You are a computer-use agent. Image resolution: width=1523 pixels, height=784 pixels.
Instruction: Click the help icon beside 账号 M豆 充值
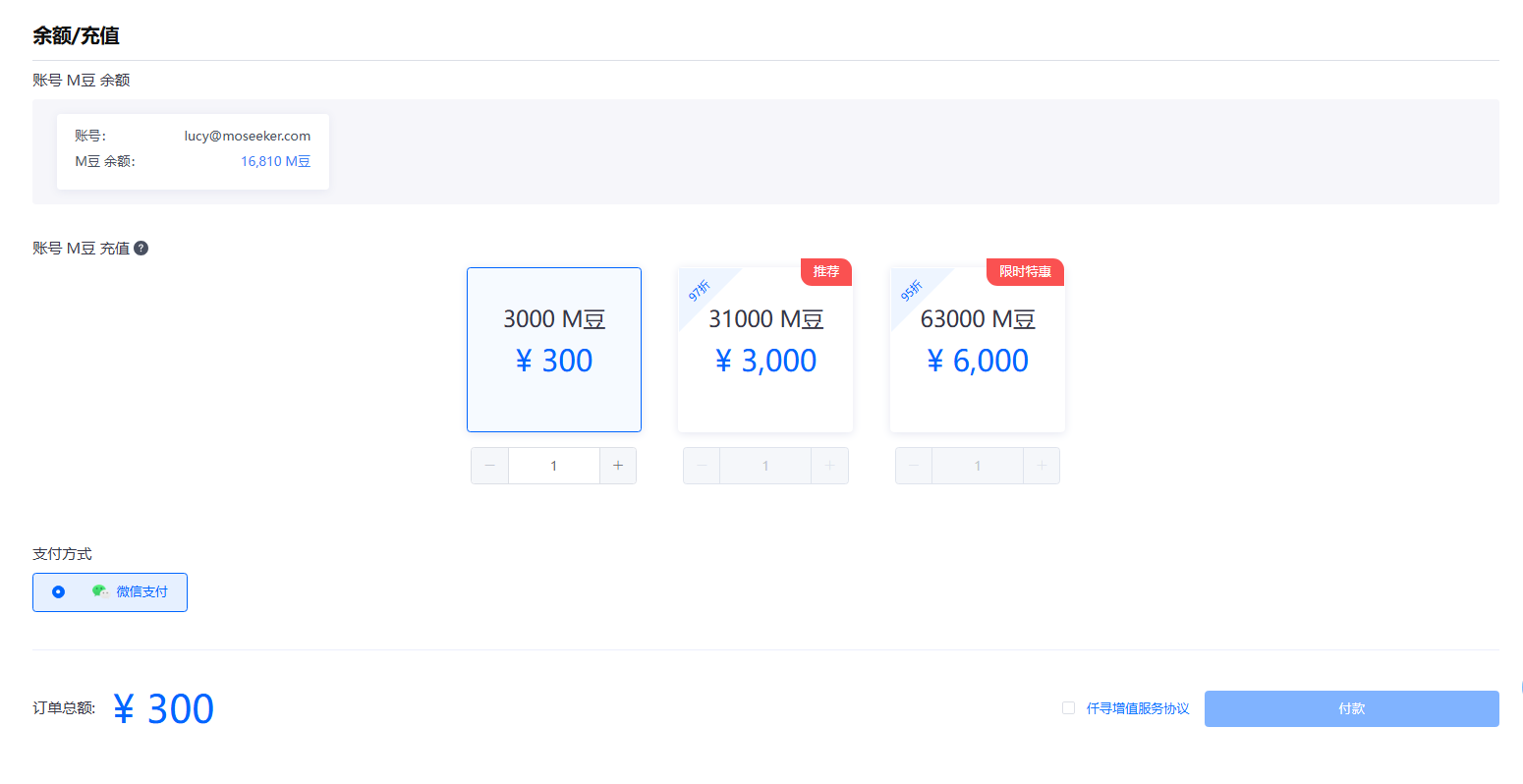coord(141,249)
